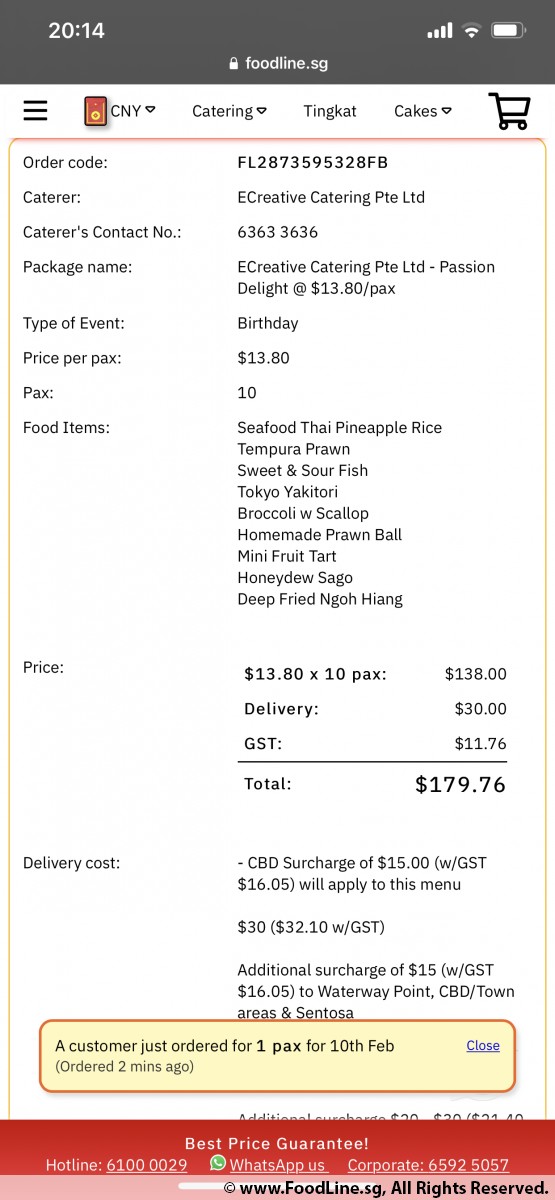
Task: Tap the battery status icon
Action: point(509,31)
